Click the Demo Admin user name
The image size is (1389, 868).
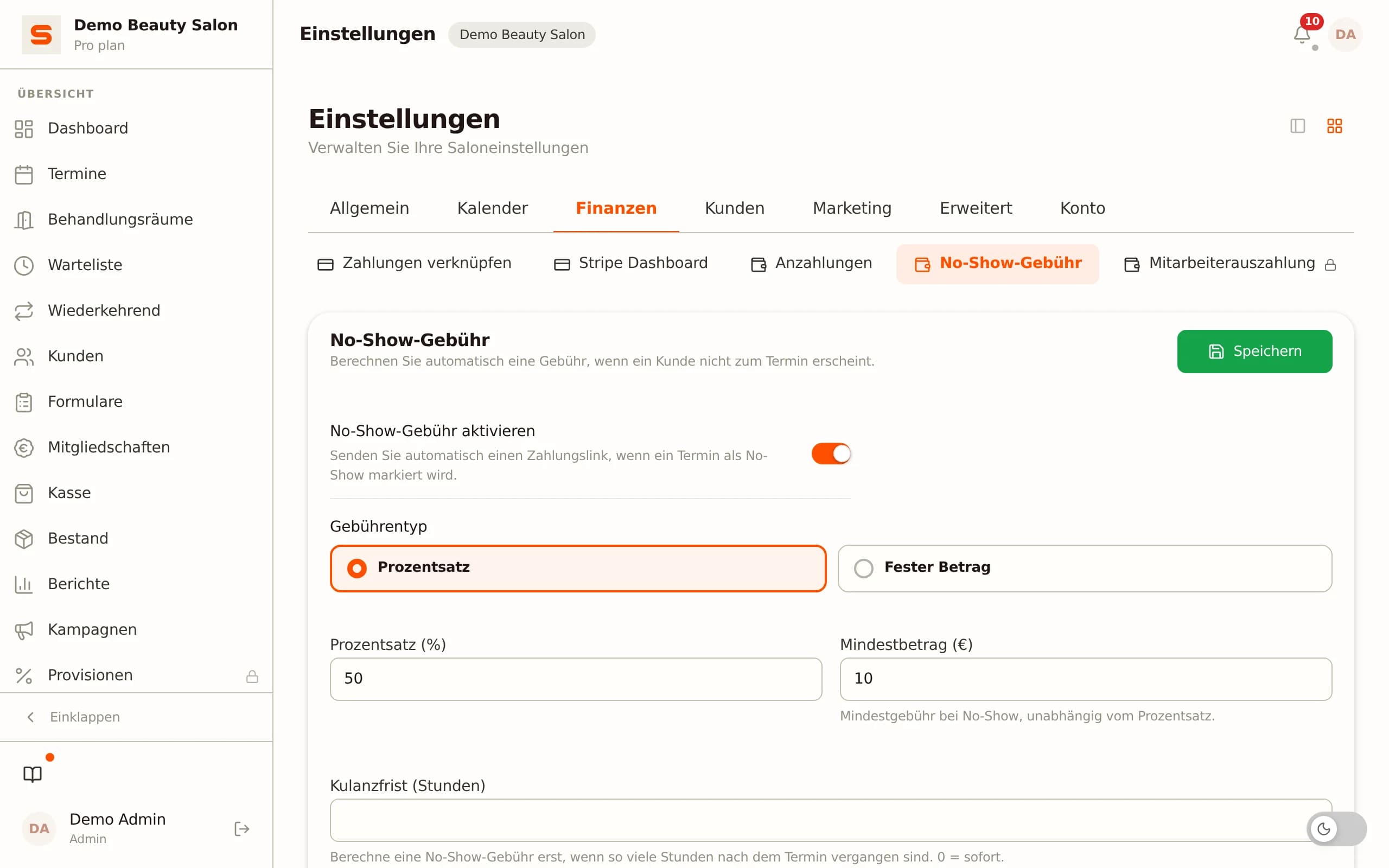[118, 819]
